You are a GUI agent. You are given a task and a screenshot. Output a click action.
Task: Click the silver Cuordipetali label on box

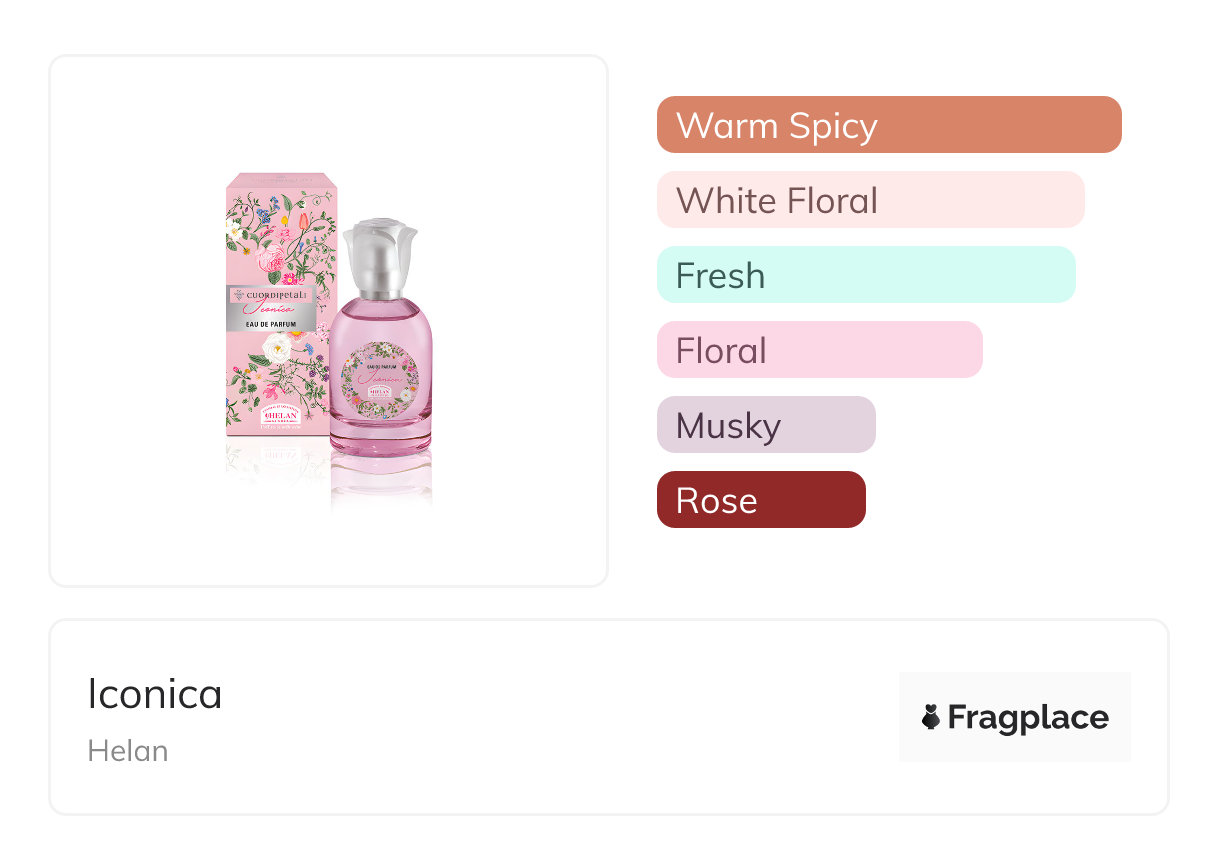point(272,302)
